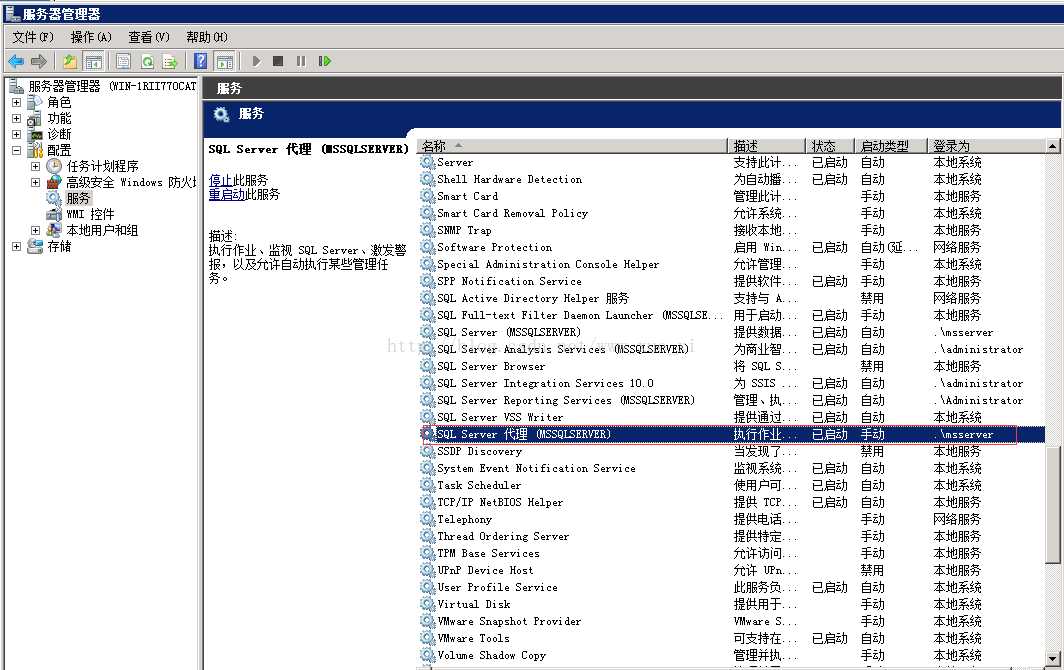Expand the 角色 tree node
Viewport: 1064px width, 670px height.
tap(16, 103)
